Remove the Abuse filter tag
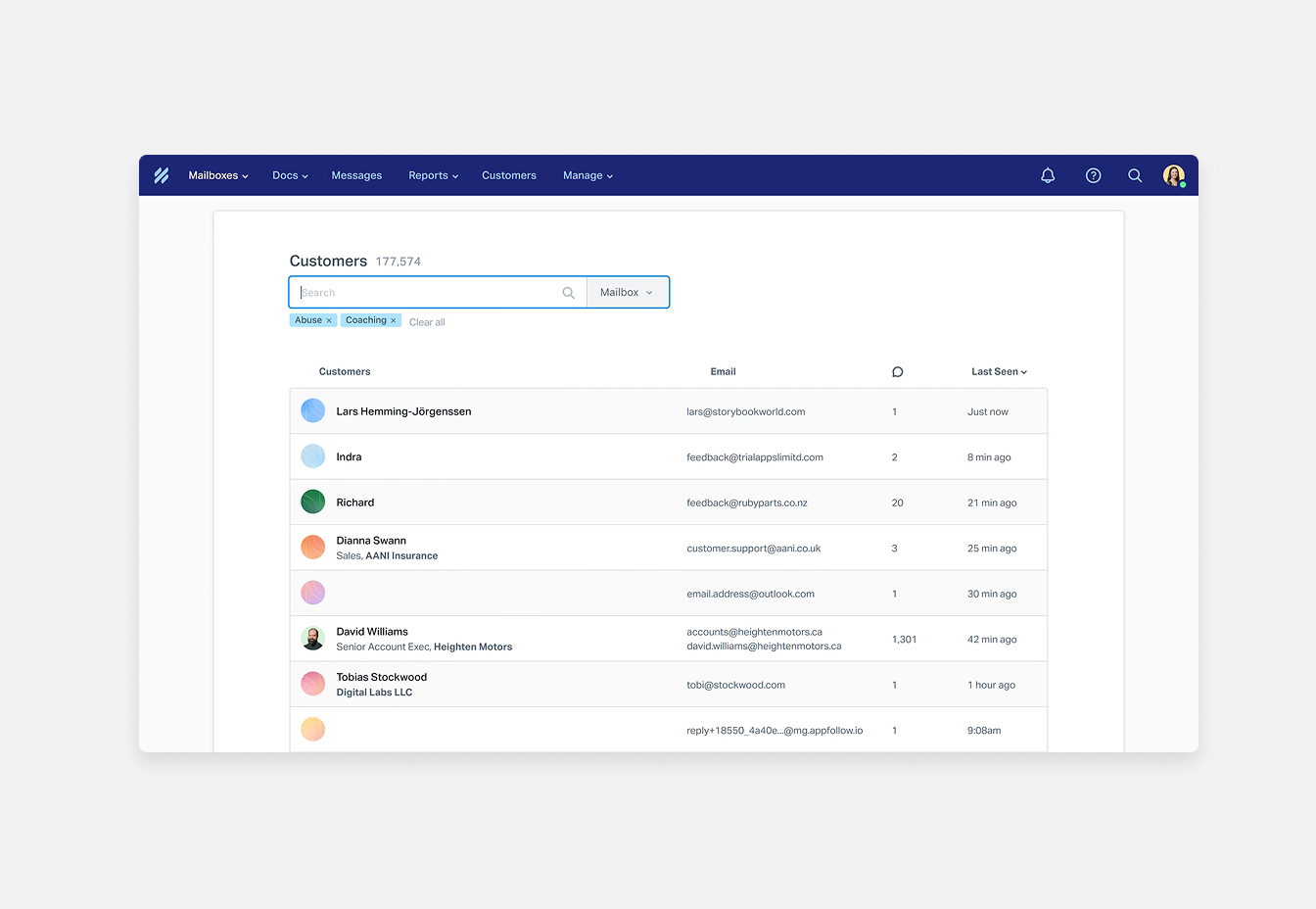Image resolution: width=1316 pixels, height=909 pixels. pos(329,321)
